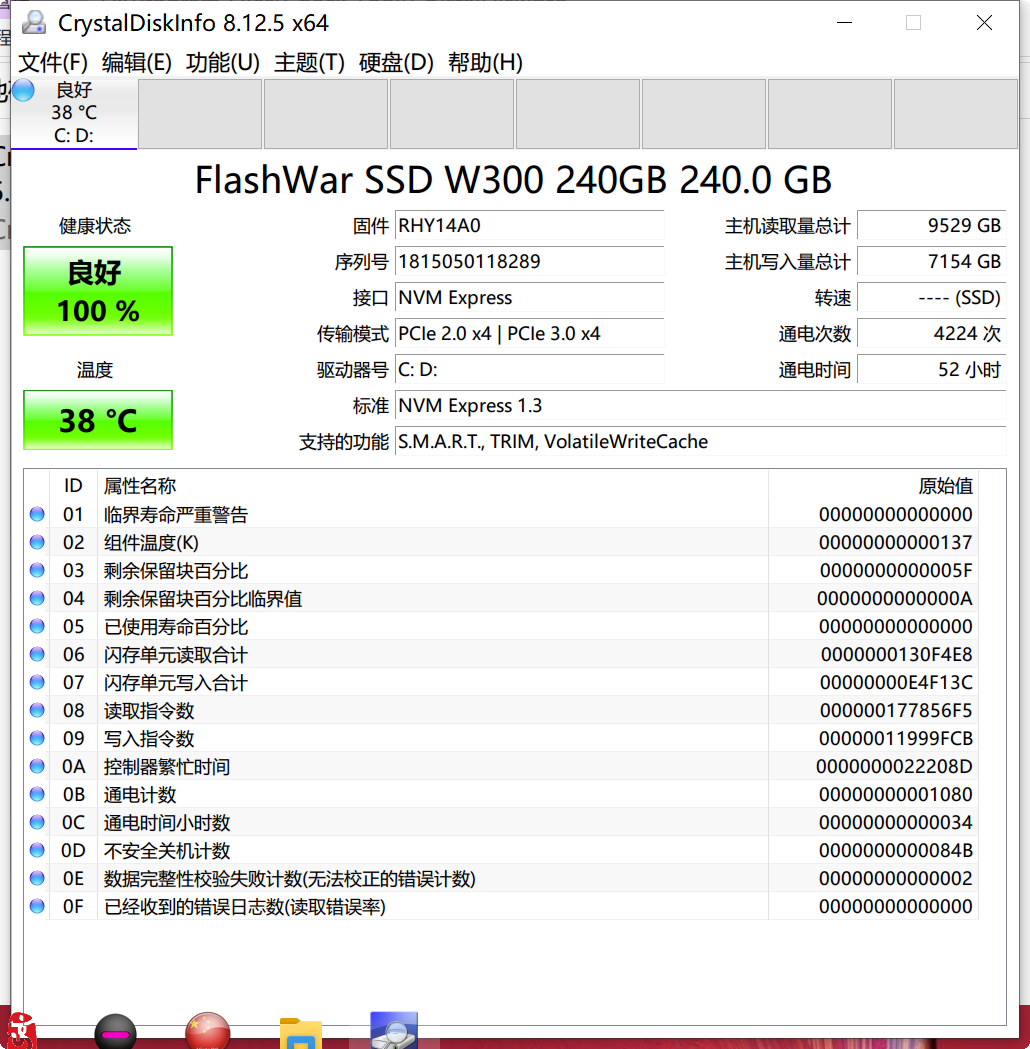Open the 硬盘(D) menu
Screen dimensions: 1030x1049
point(396,63)
